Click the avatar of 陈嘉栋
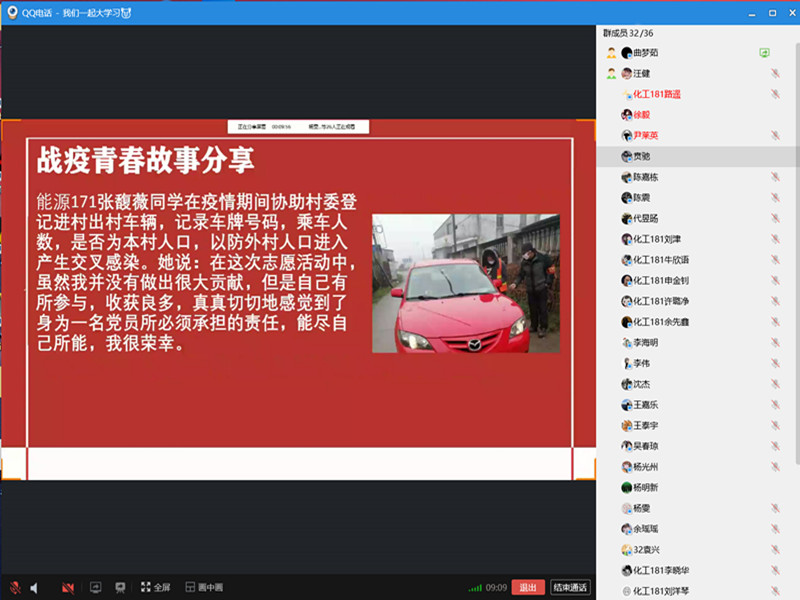Viewport: 800px width, 600px height. coord(626,177)
